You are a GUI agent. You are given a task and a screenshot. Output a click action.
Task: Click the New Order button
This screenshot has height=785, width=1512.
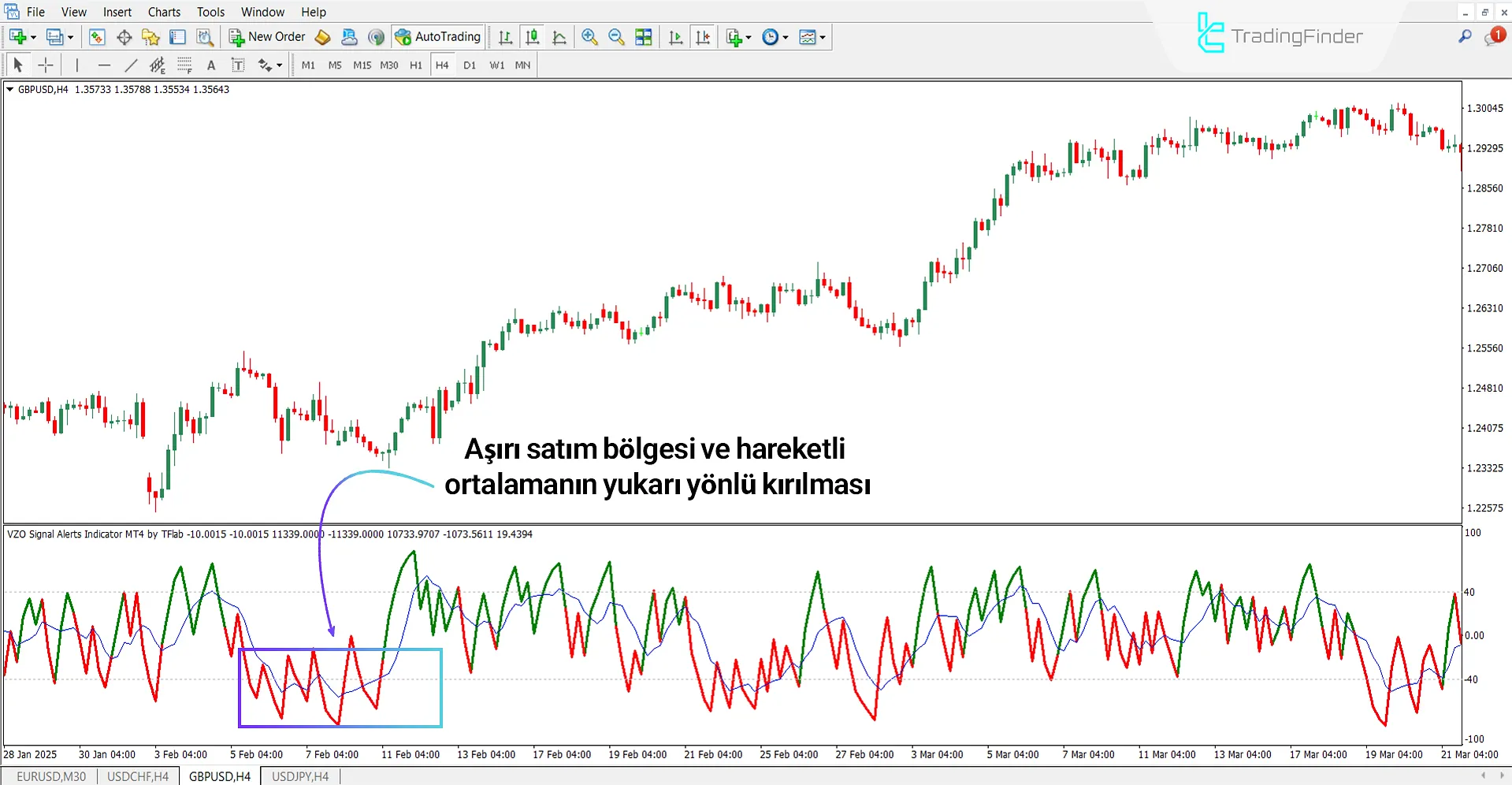(x=268, y=36)
